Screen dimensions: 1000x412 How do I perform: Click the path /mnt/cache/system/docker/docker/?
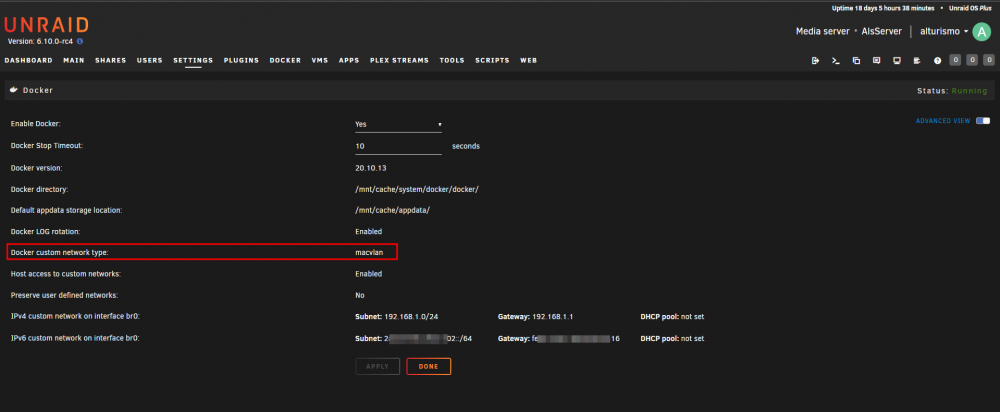417,189
